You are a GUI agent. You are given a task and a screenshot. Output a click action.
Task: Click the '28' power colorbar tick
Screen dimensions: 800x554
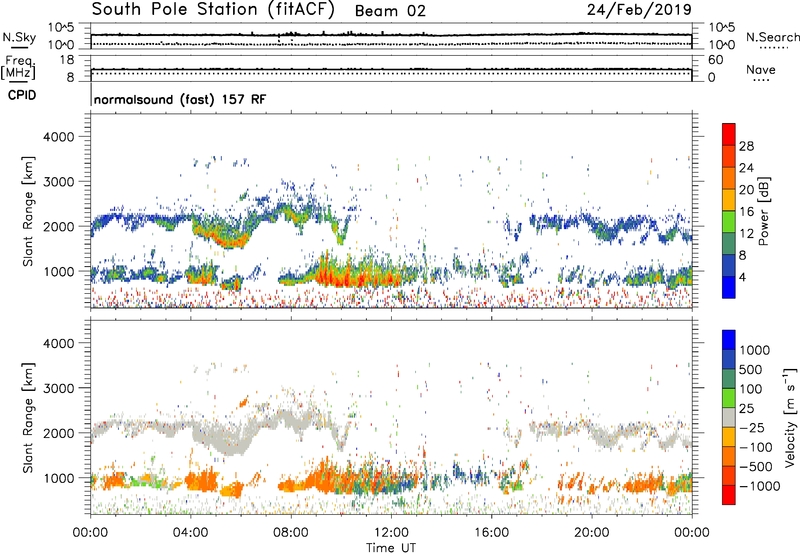(x=746, y=146)
